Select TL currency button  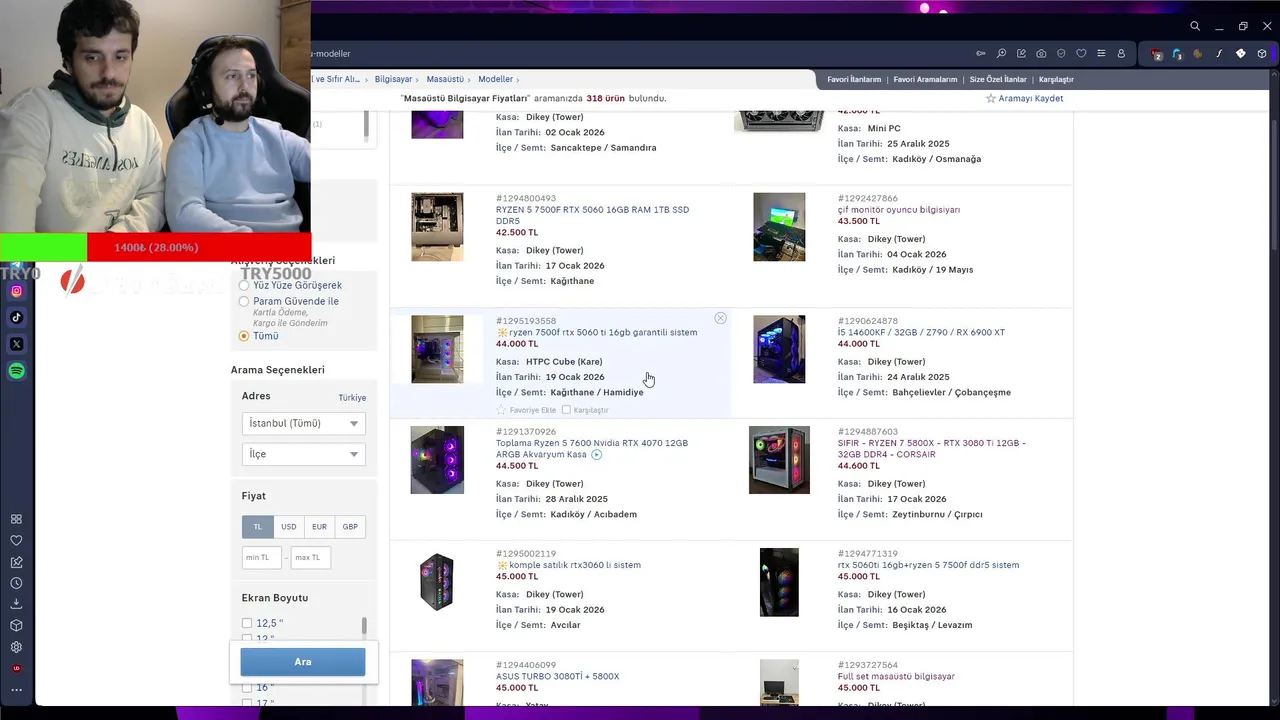tap(257, 527)
